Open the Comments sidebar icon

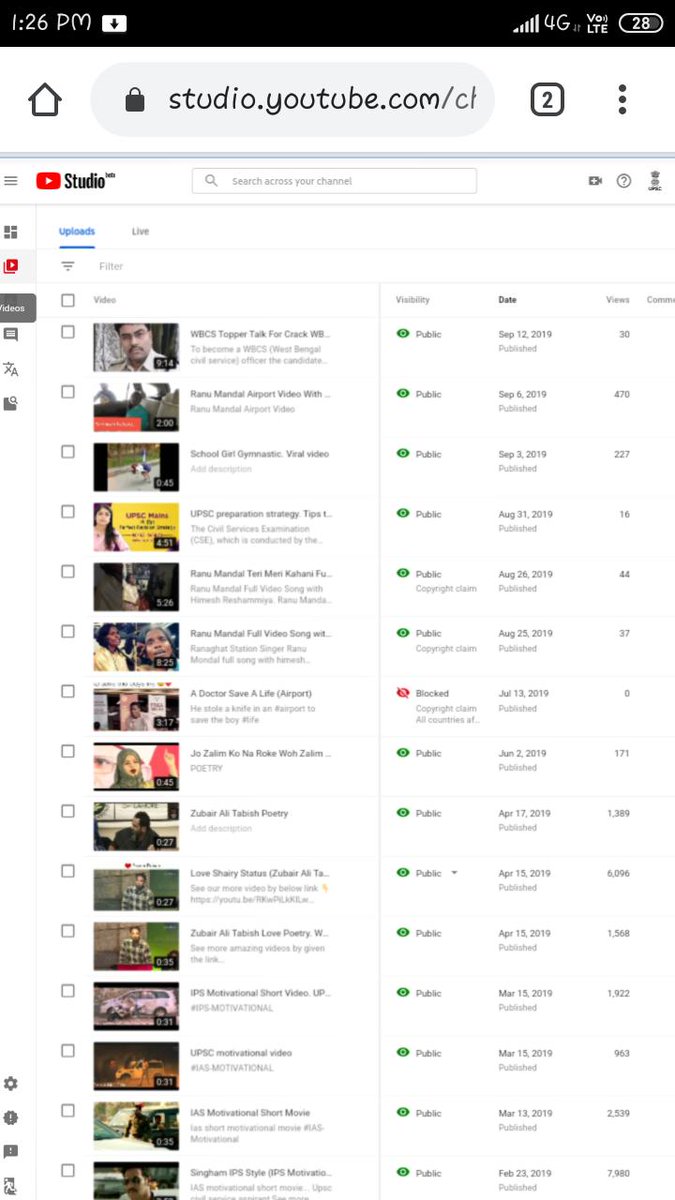point(11,335)
